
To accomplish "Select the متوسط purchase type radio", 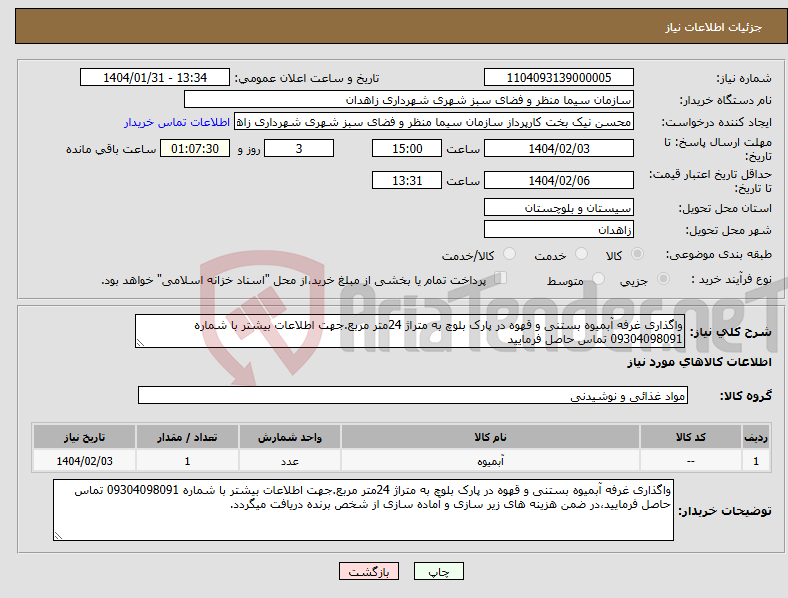I will point(599,278).
